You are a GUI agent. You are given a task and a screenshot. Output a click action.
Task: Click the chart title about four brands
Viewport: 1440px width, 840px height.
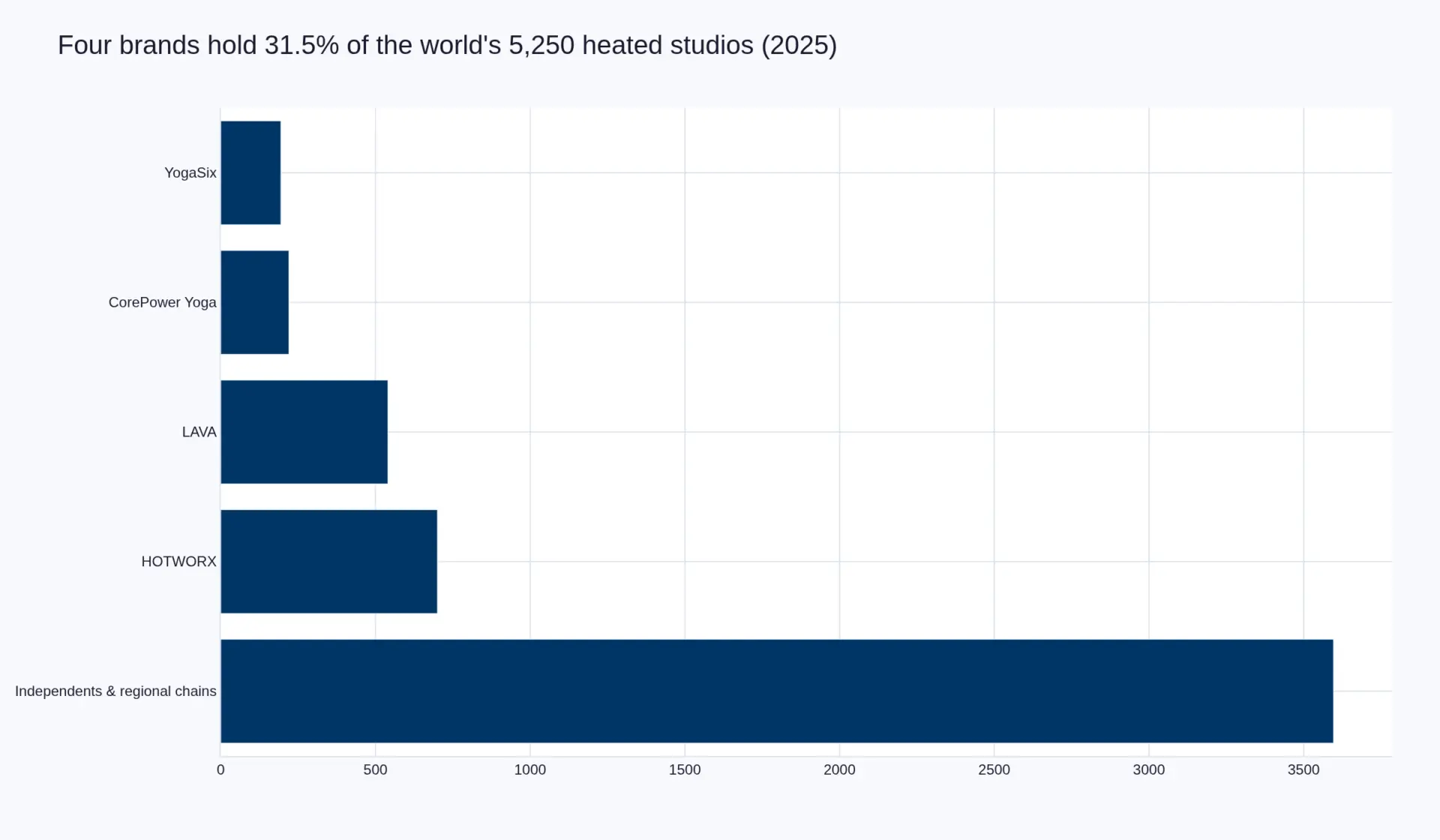click(x=447, y=45)
